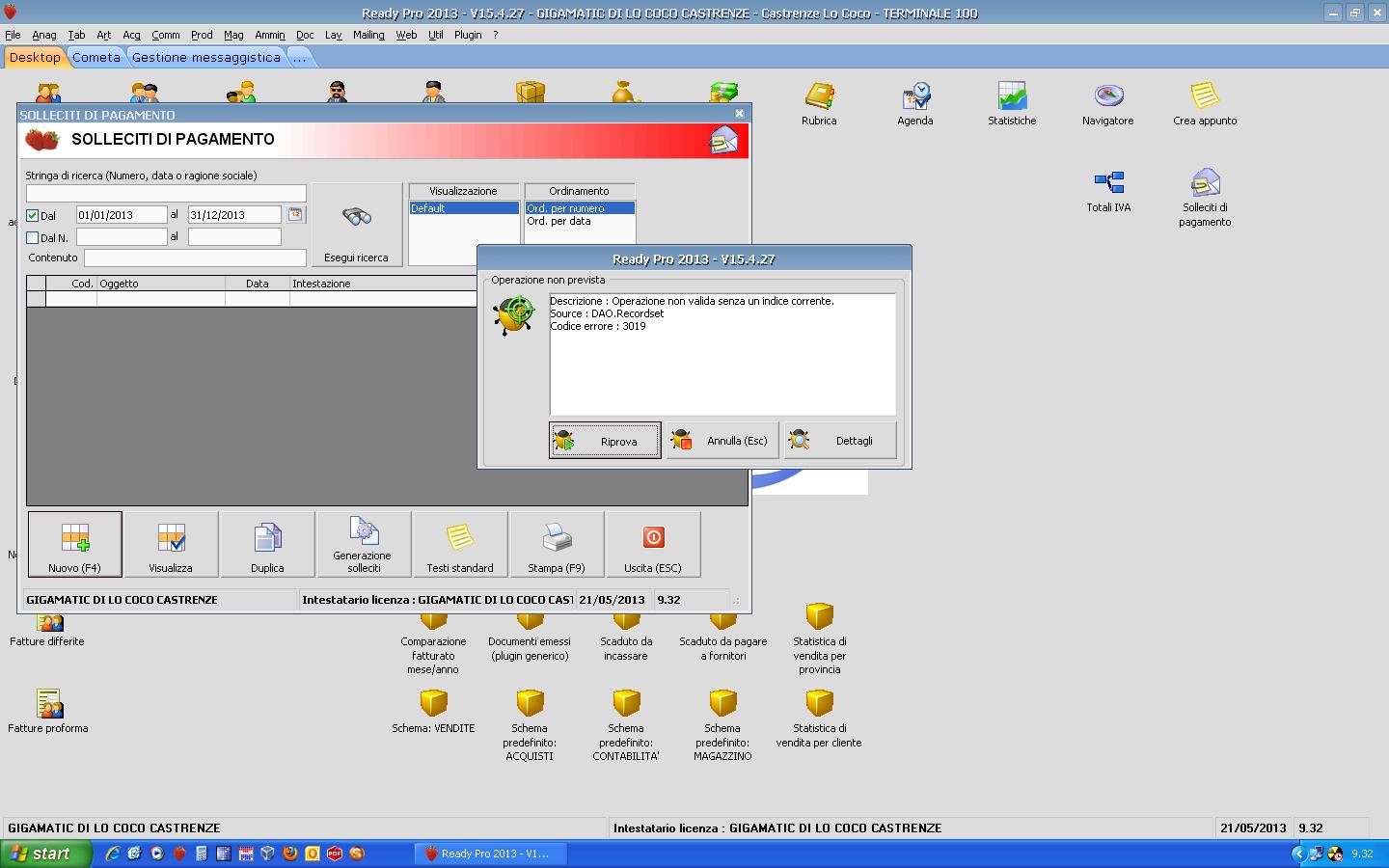Click Riprova in the error dialog

pos(606,441)
